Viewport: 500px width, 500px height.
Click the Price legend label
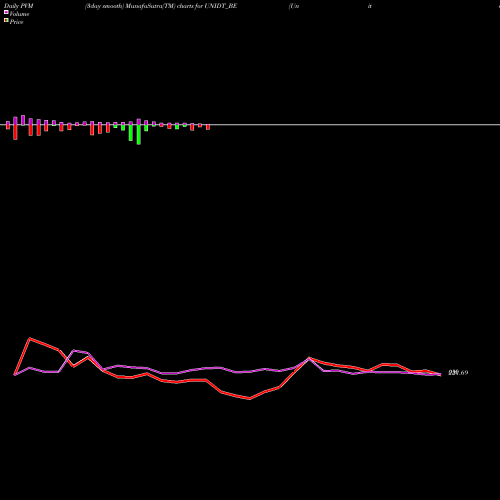click(16, 22)
